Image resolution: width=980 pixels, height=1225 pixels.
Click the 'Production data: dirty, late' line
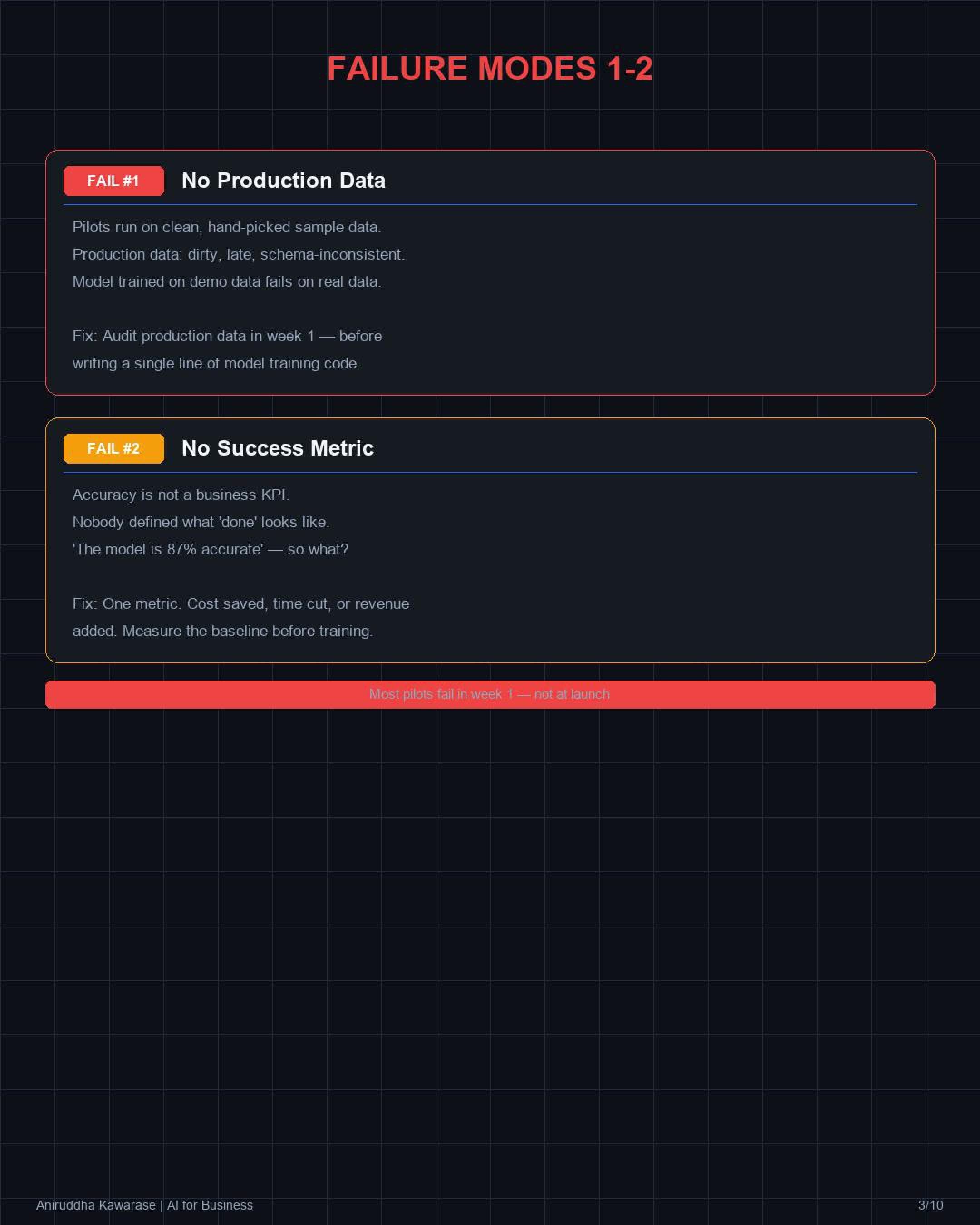tap(239, 255)
